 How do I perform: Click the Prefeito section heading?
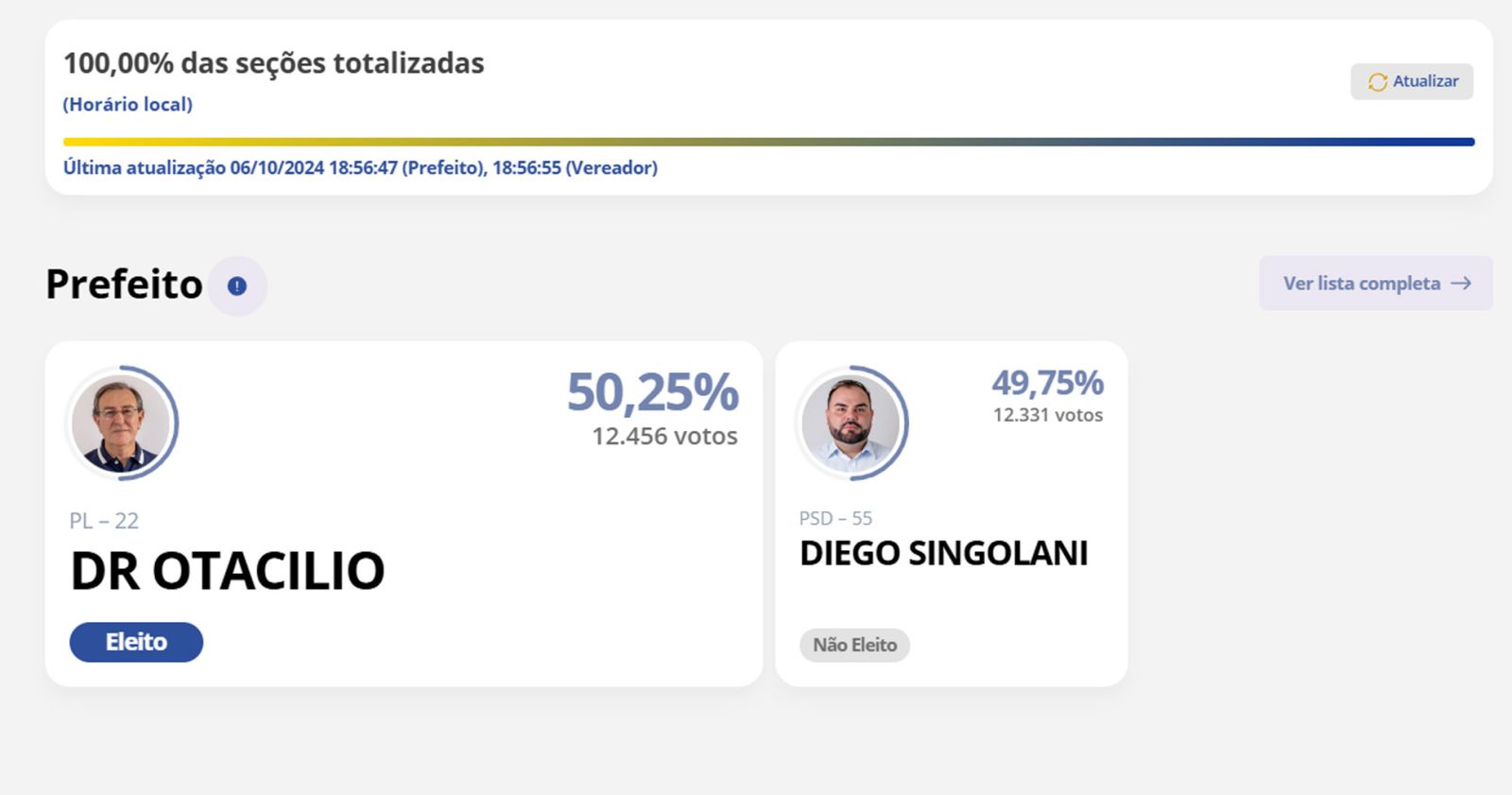[124, 285]
